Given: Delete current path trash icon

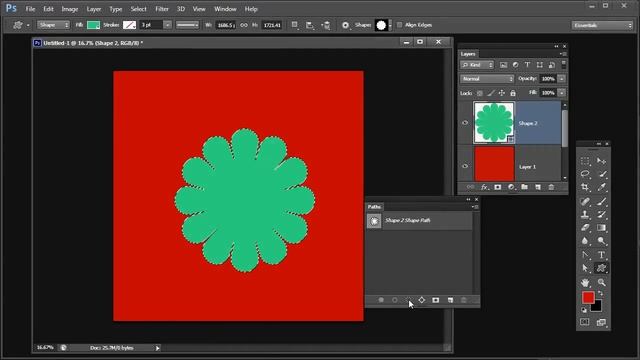Looking at the screenshot, I should pyautogui.click(x=464, y=300).
